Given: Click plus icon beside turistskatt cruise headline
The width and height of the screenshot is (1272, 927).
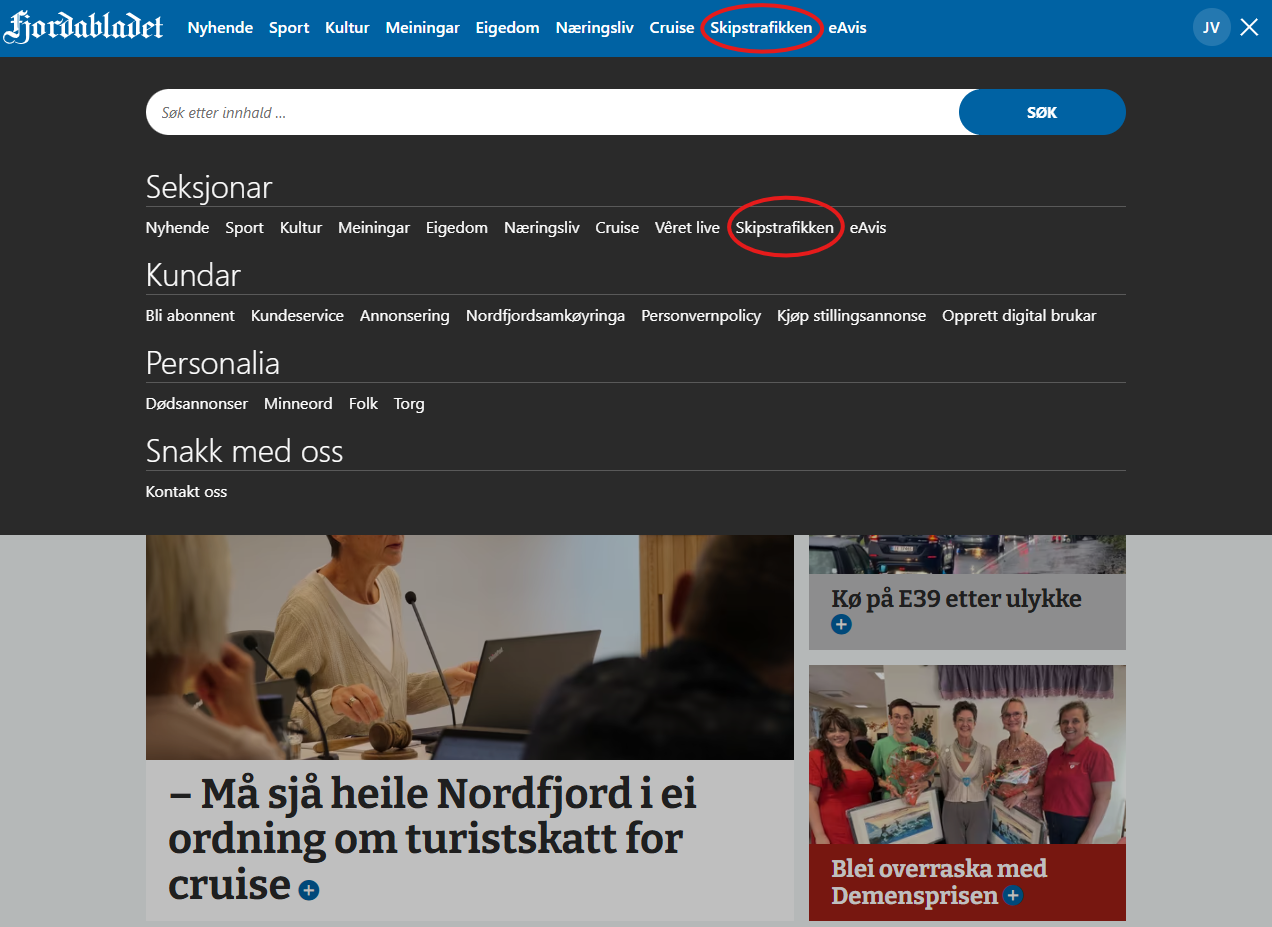Looking at the screenshot, I should (x=308, y=889).
